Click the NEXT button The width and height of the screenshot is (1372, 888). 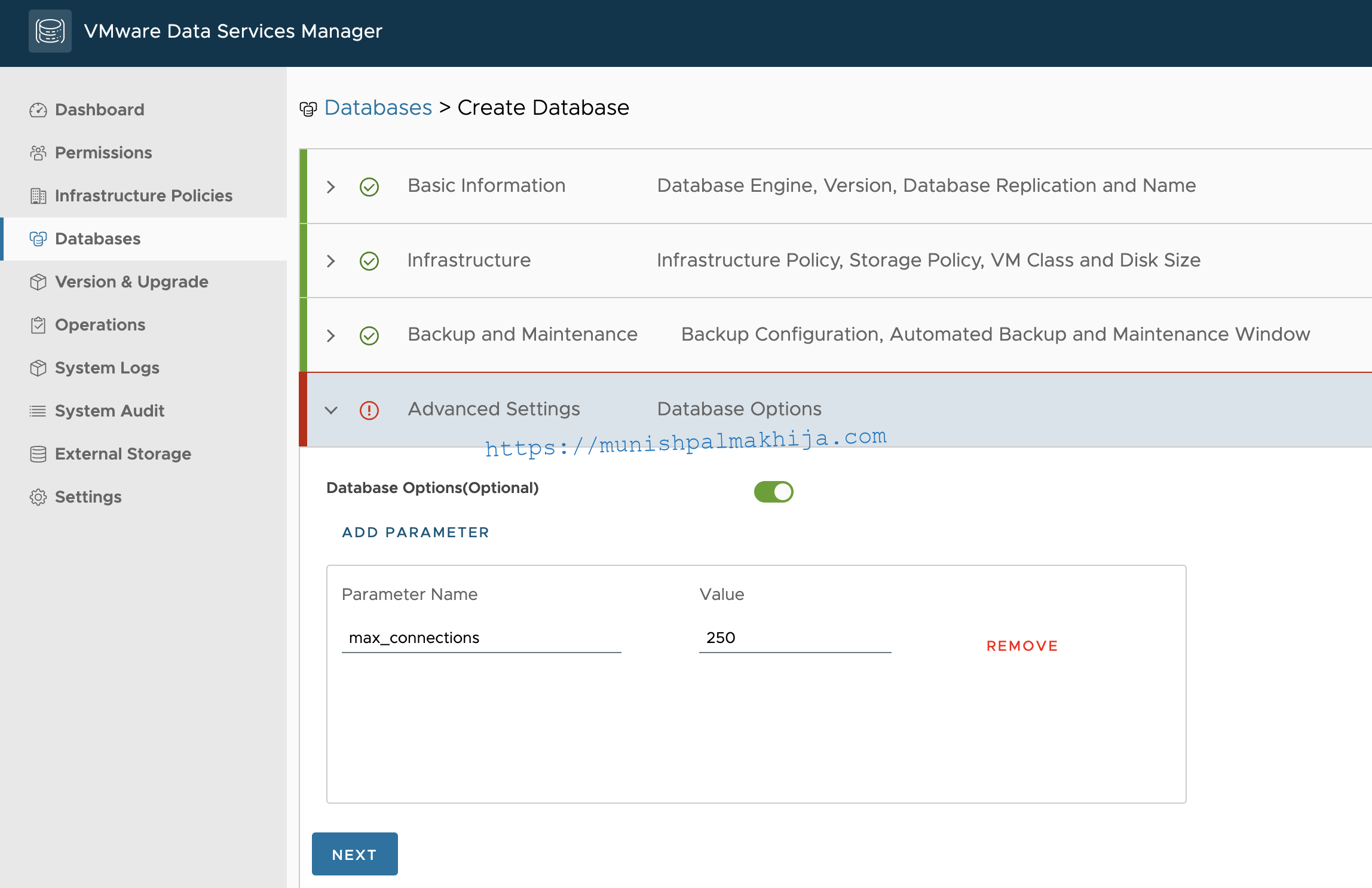[355, 854]
